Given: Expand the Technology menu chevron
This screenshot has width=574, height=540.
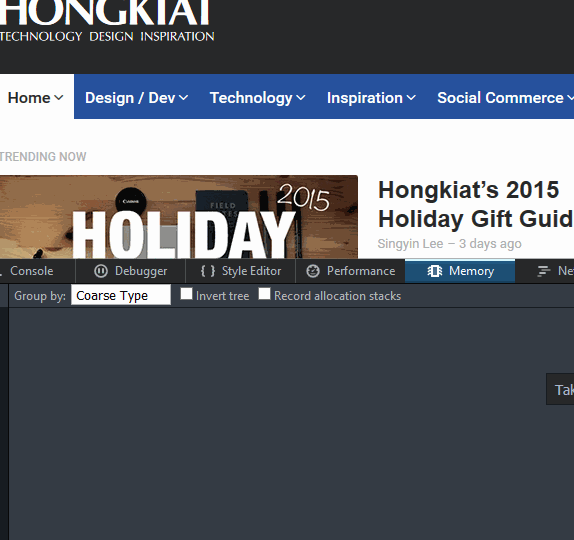Looking at the screenshot, I should point(301,97).
